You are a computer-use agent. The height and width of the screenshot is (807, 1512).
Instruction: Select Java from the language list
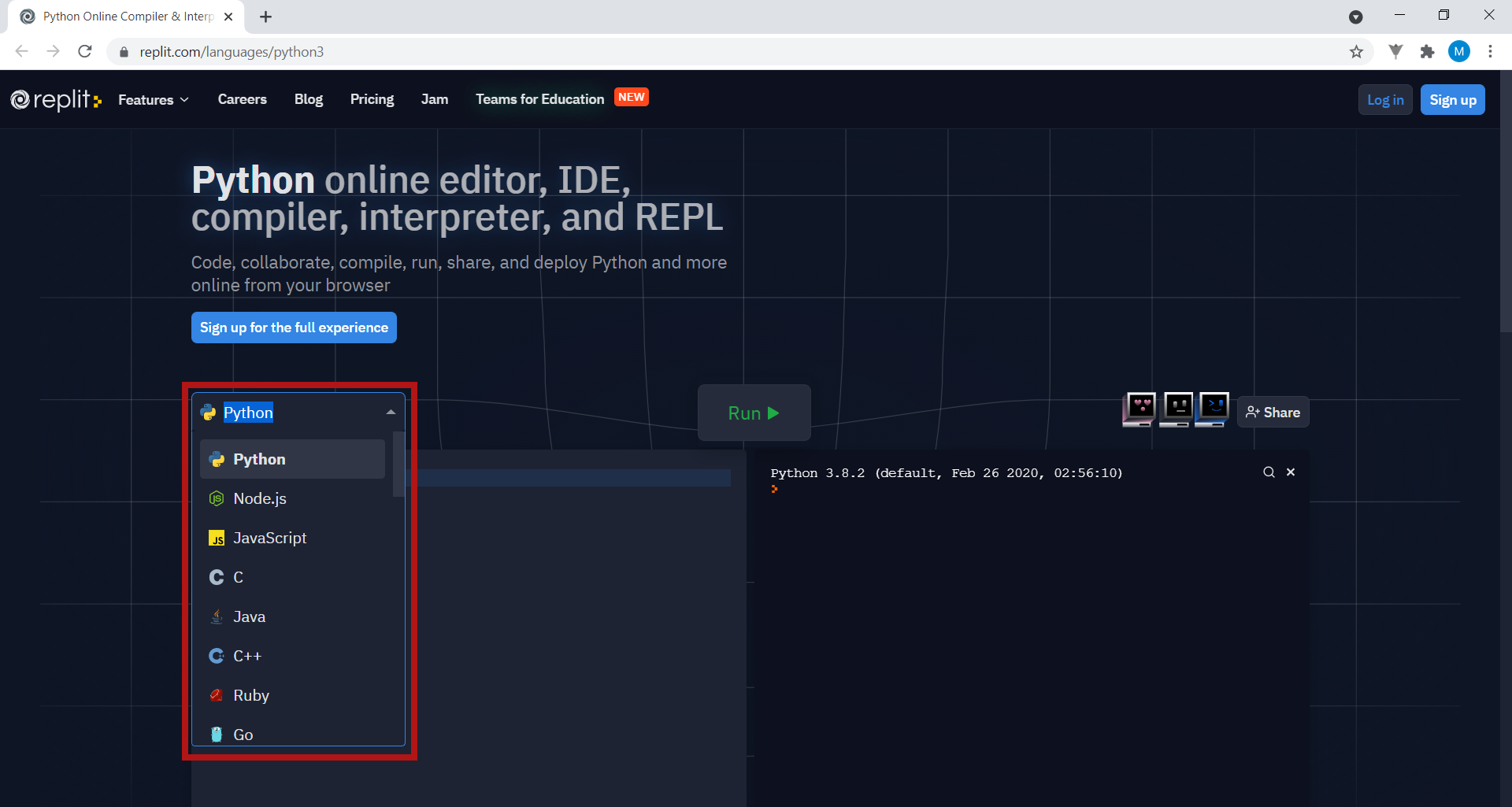point(292,616)
